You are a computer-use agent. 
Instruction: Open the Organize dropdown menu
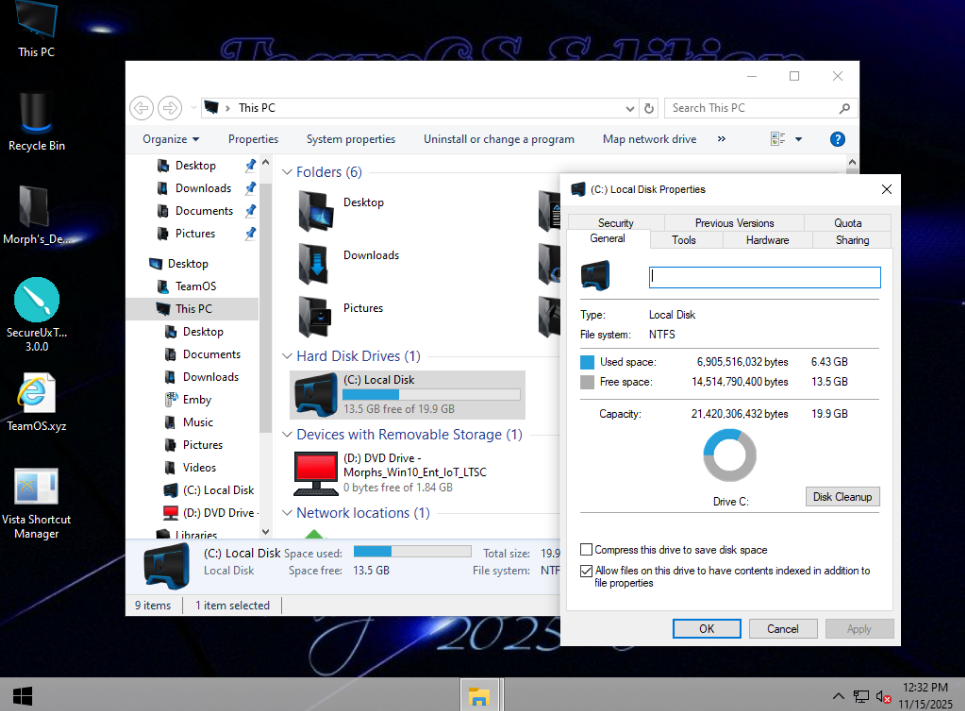point(171,139)
